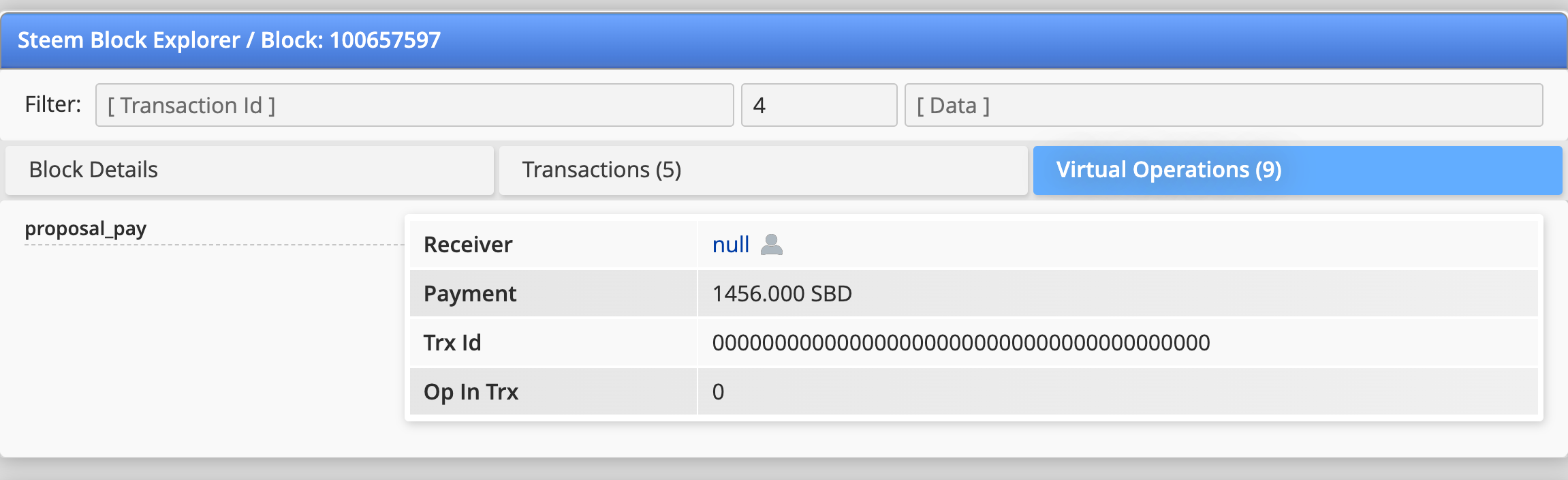
Task: Click the all-zeros Trx Id value
Action: pyautogui.click(x=961, y=343)
